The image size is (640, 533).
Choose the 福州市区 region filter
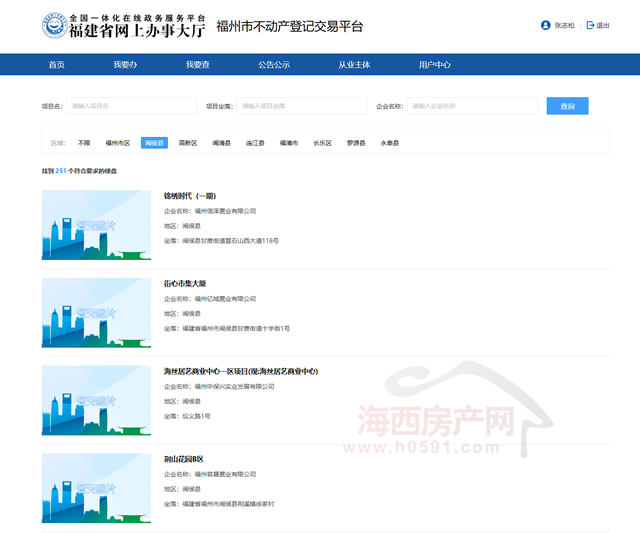118,143
